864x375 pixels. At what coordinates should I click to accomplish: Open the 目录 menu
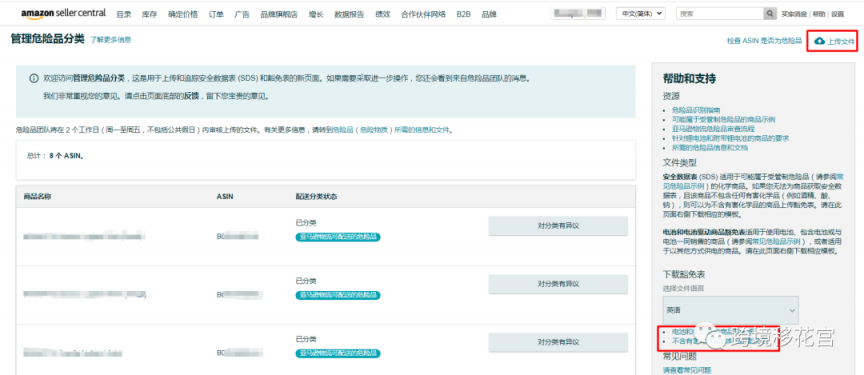pyautogui.click(x=124, y=14)
